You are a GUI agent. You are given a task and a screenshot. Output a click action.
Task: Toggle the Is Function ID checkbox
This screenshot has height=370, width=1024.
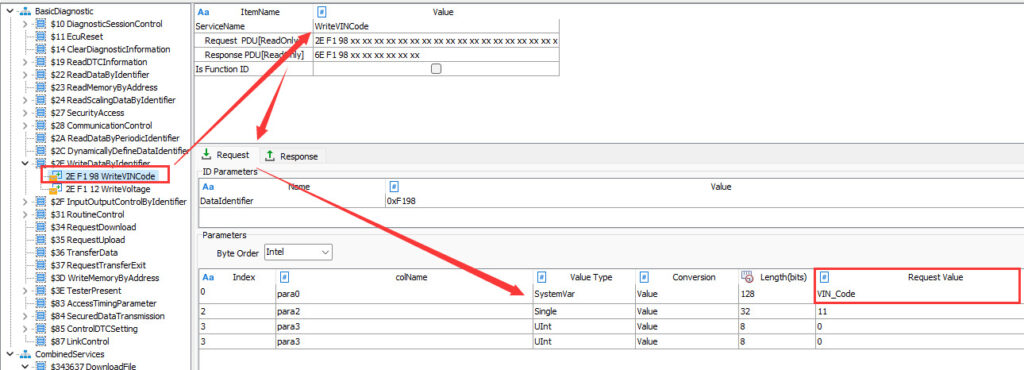(x=436, y=69)
